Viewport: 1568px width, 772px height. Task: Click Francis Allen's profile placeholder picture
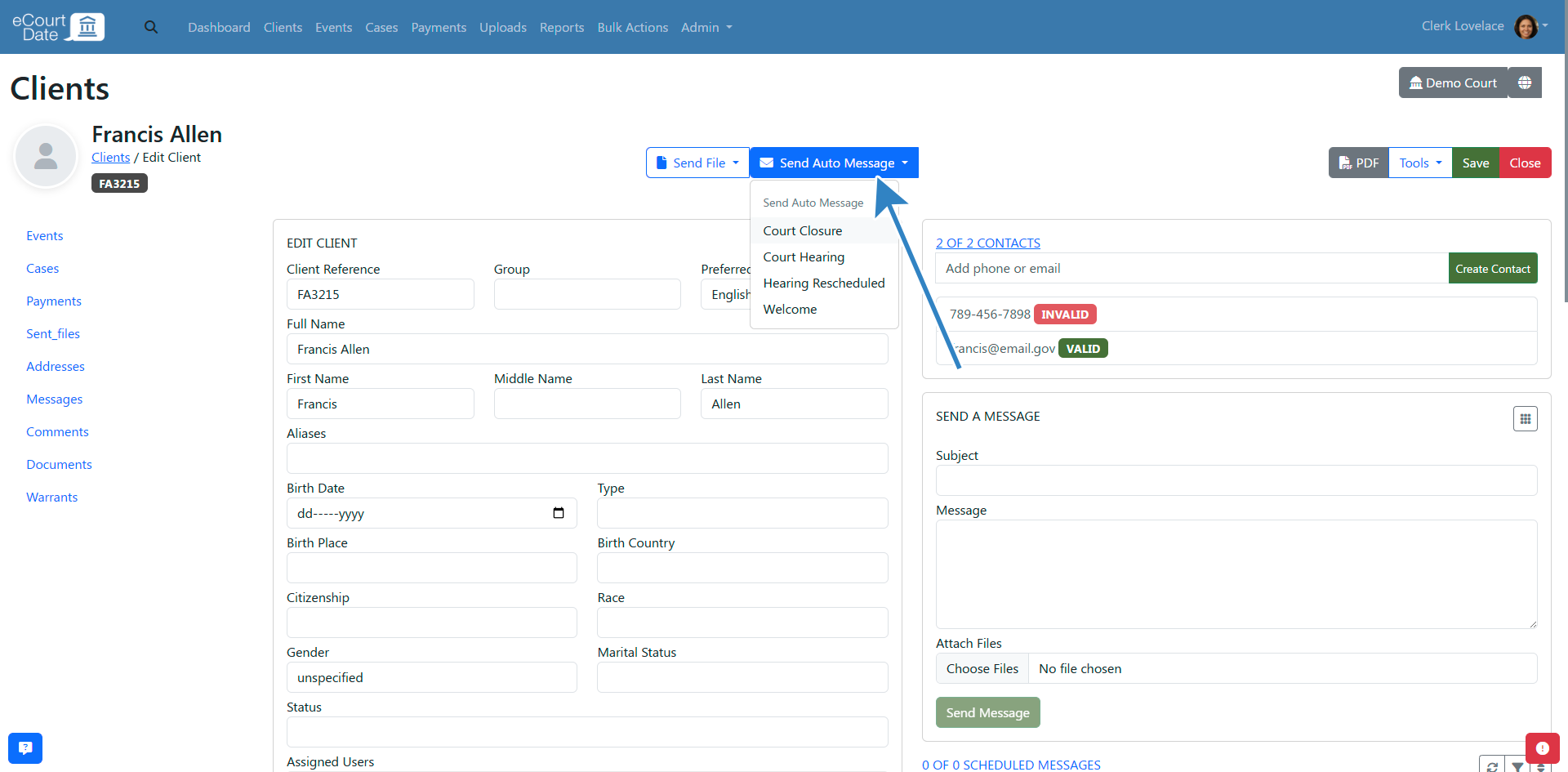click(46, 156)
